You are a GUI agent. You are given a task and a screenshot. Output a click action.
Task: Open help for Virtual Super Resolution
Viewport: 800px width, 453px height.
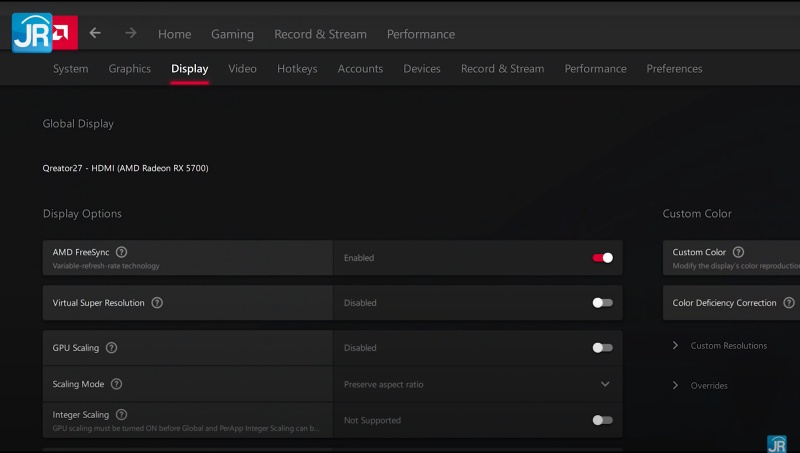click(x=157, y=303)
